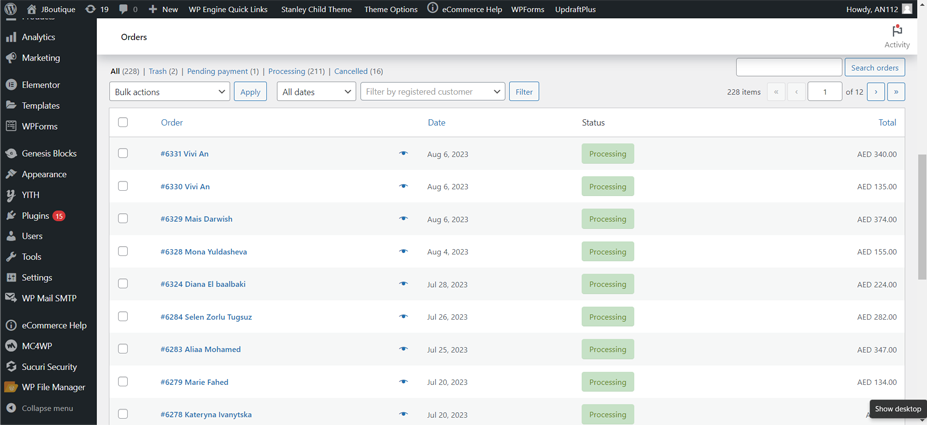The height and width of the screenshot is (425, 927).
Task: Click the Plugins plug sidebar icon
Action: coord(11,216)
